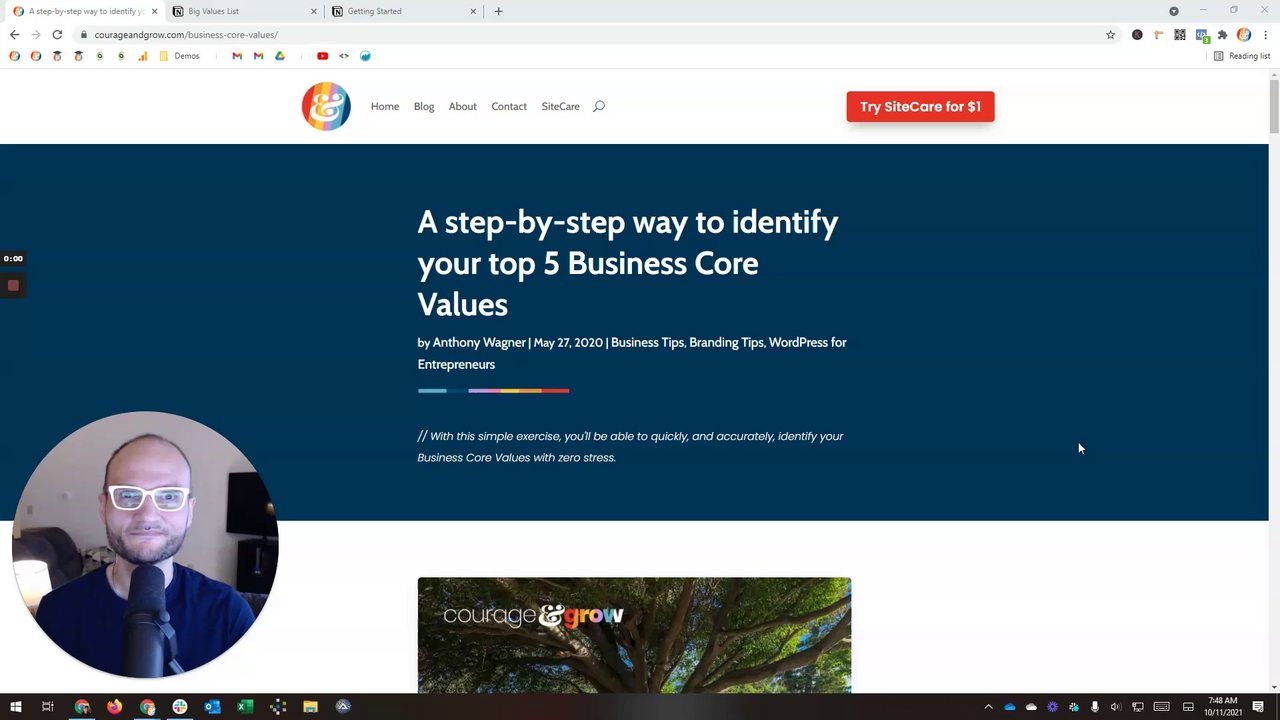Viewport: 1280px width, 720px height.
Task: Click the Try SiteCare for $1 button
Action: click(920, 107)
